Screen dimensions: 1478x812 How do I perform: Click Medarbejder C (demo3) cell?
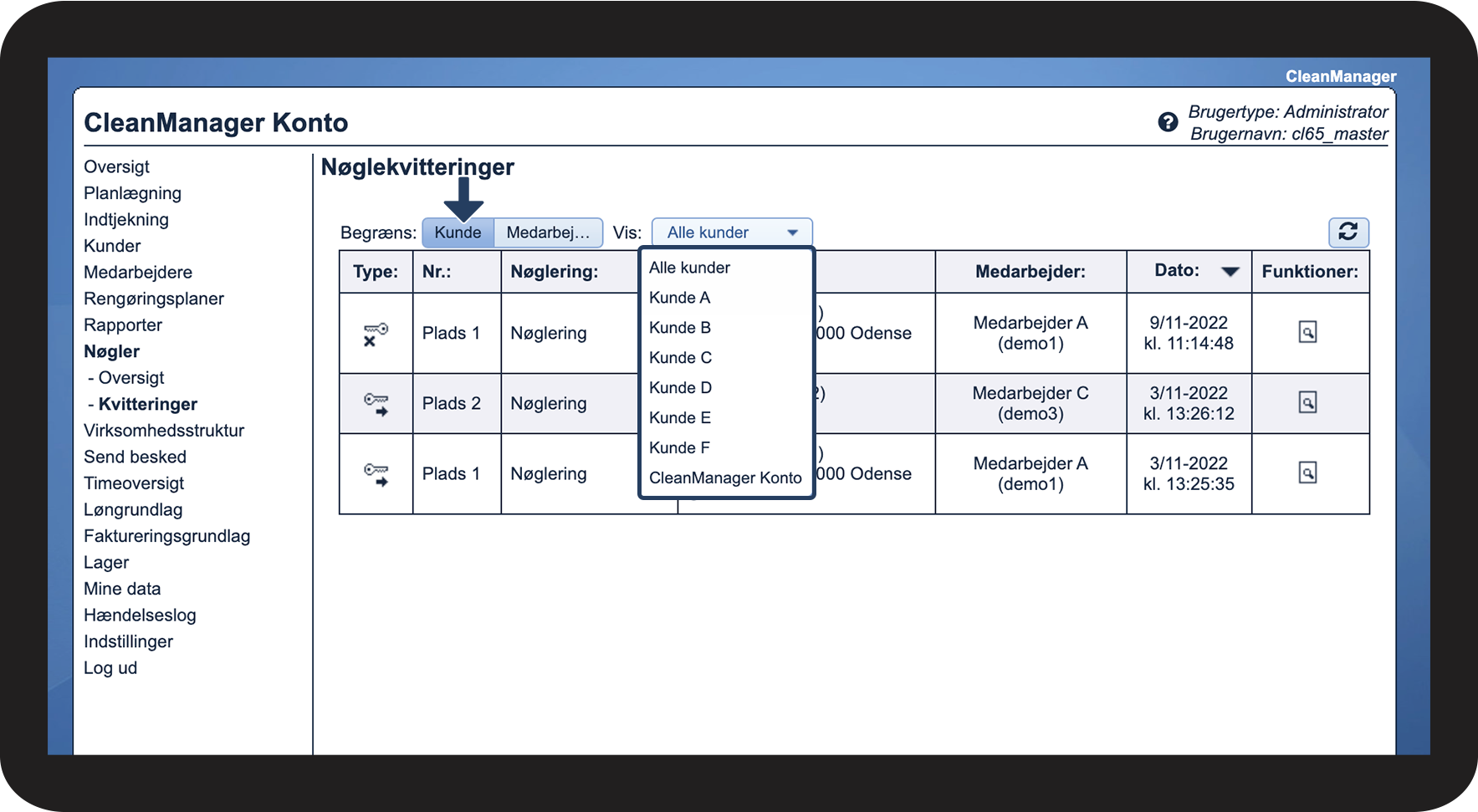point(1031,403)
